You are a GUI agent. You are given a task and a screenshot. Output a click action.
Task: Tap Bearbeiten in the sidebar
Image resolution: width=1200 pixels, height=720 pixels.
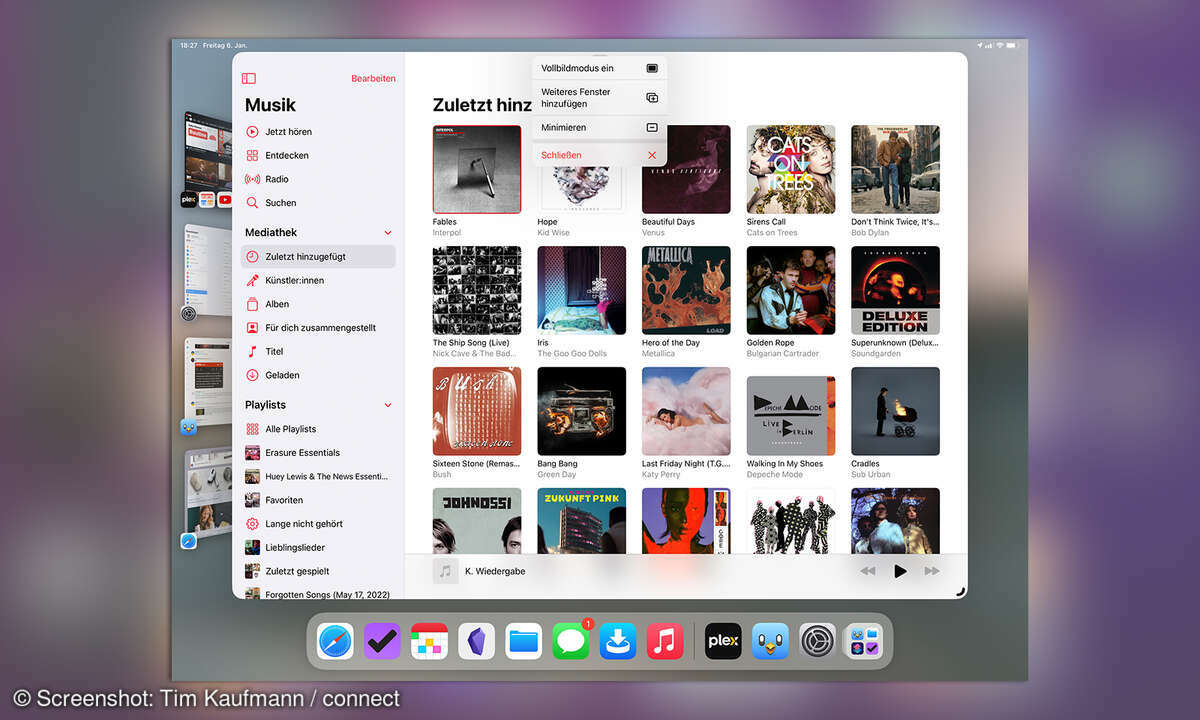373,78
